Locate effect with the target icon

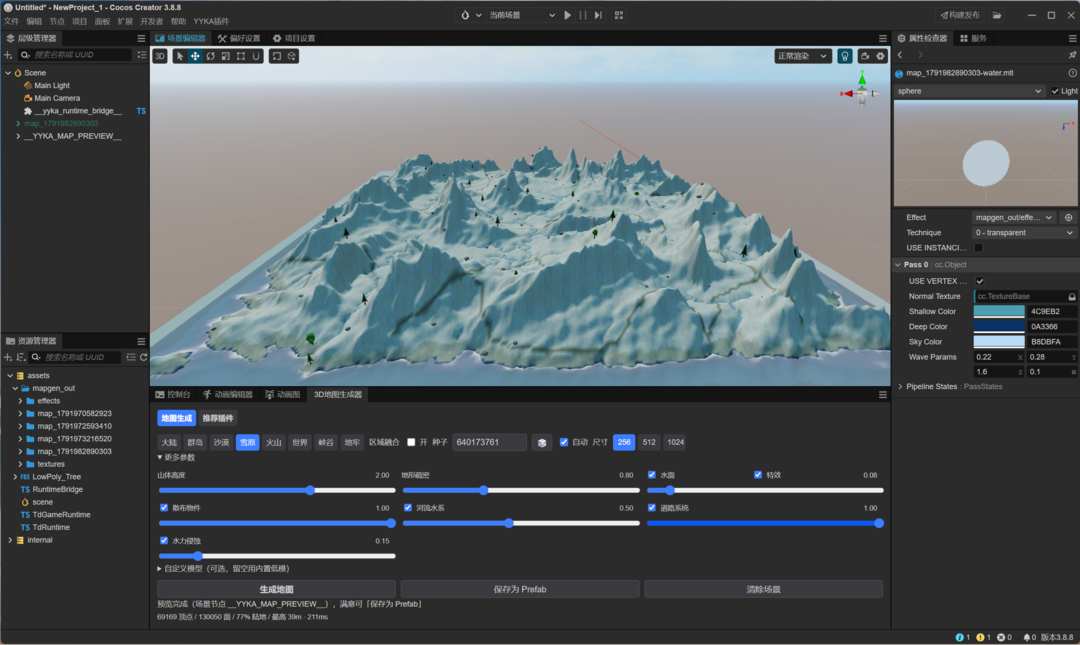pyautogui.click(x=1068, y=217)
